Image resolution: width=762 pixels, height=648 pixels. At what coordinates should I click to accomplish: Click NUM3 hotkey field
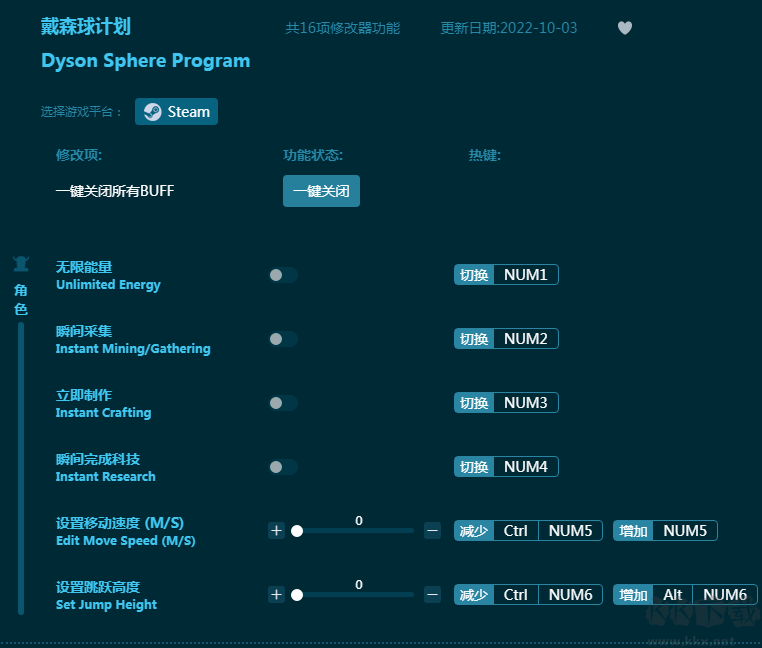tap(526, 403)
